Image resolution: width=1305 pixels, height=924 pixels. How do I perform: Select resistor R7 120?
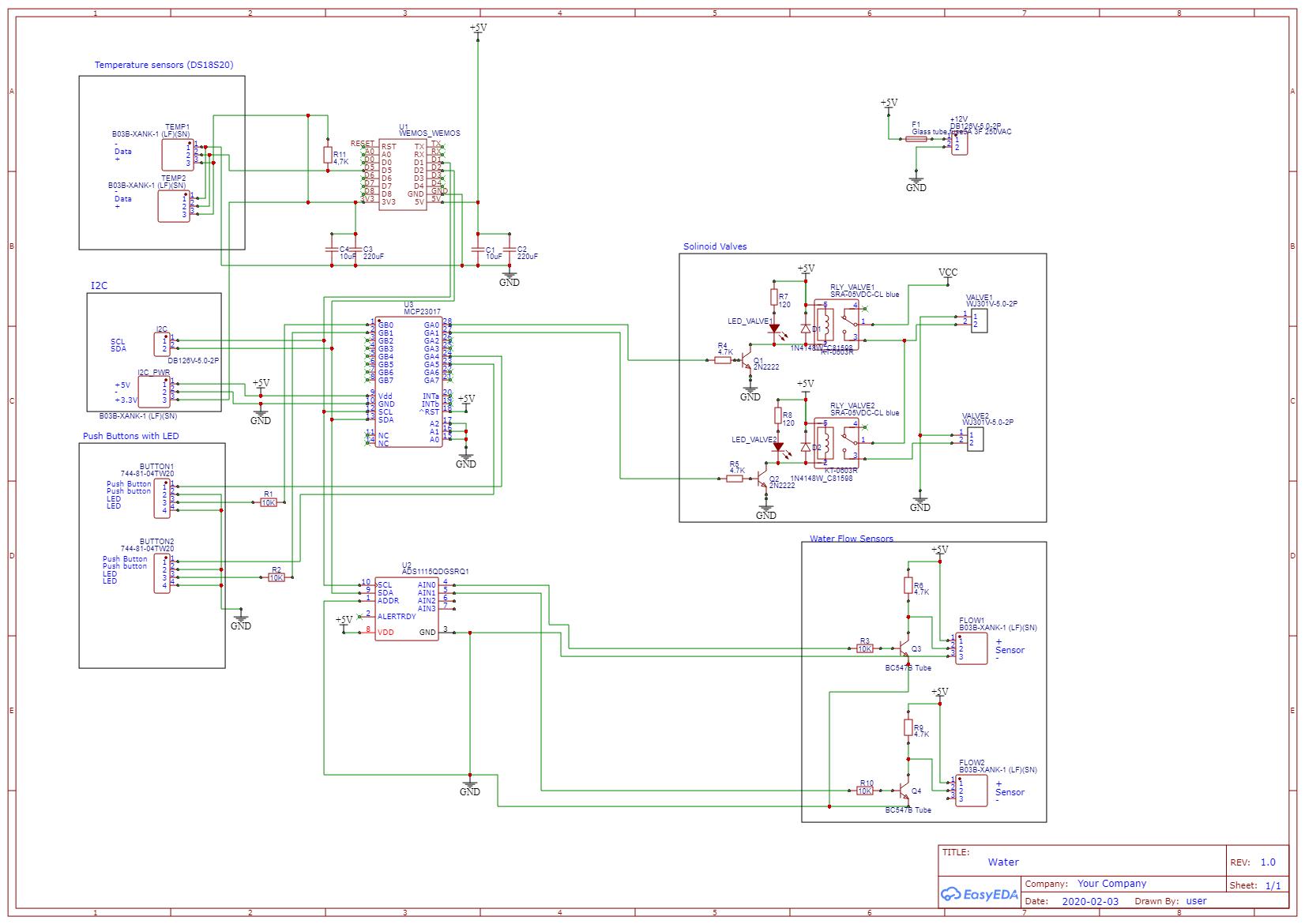[x=774, y=297]
